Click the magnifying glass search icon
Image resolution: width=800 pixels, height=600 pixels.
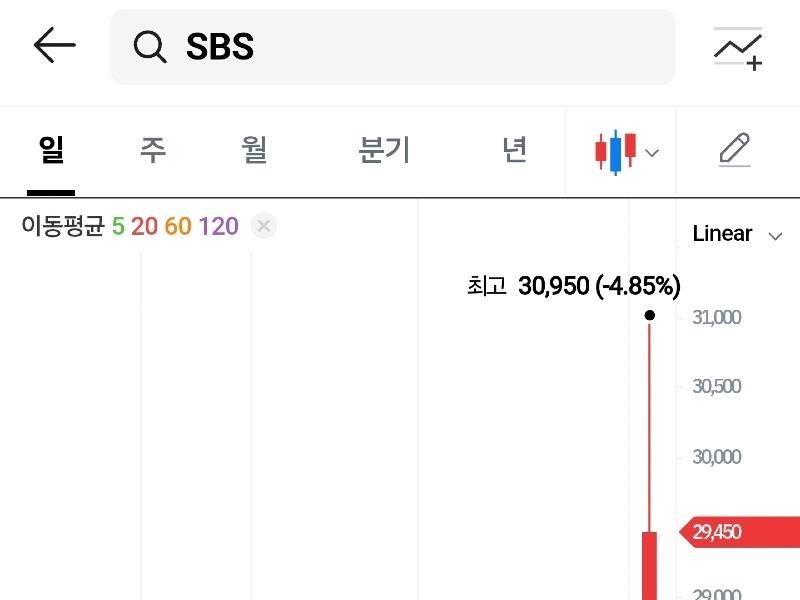point(150,47)
